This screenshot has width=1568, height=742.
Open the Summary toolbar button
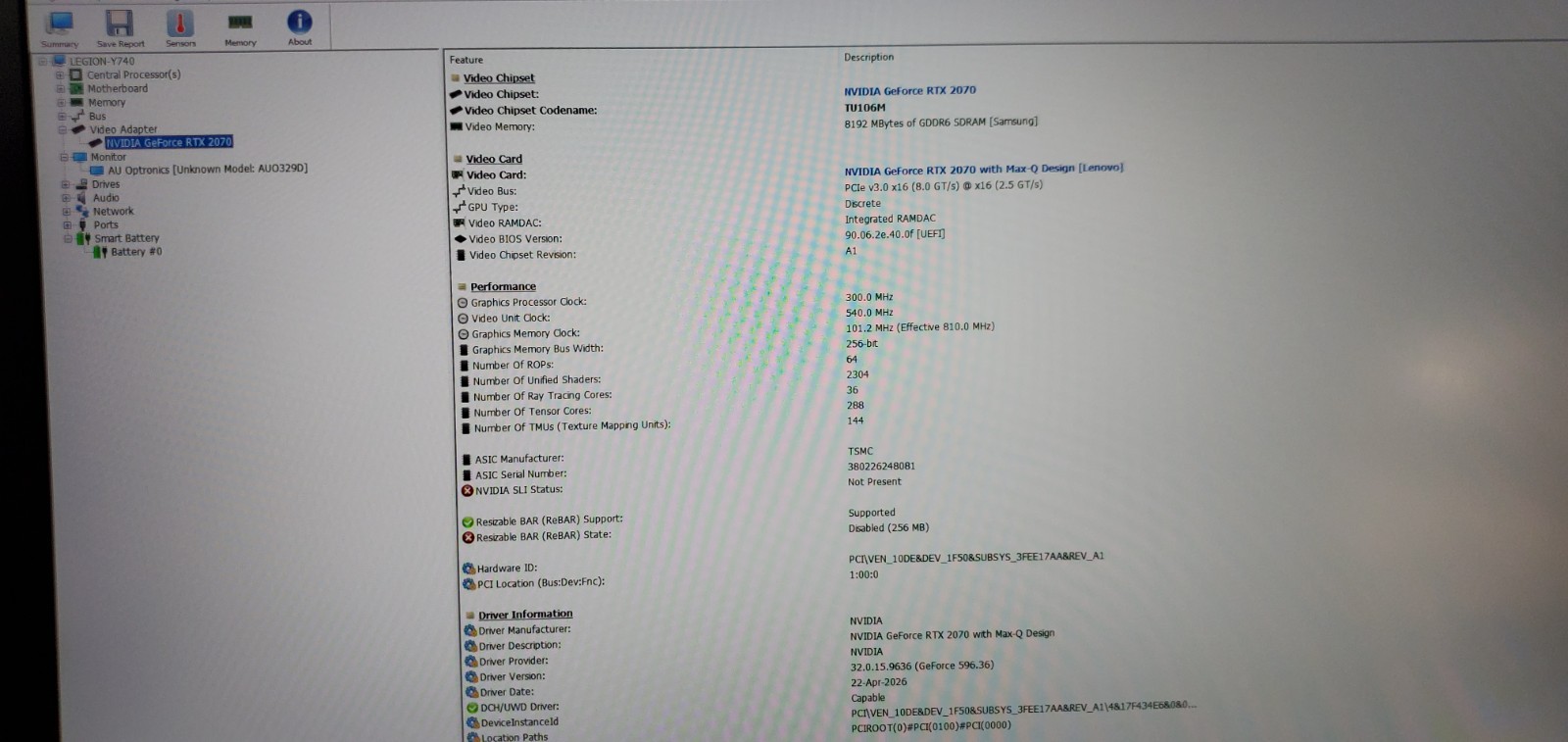click(x=60, y=28)
